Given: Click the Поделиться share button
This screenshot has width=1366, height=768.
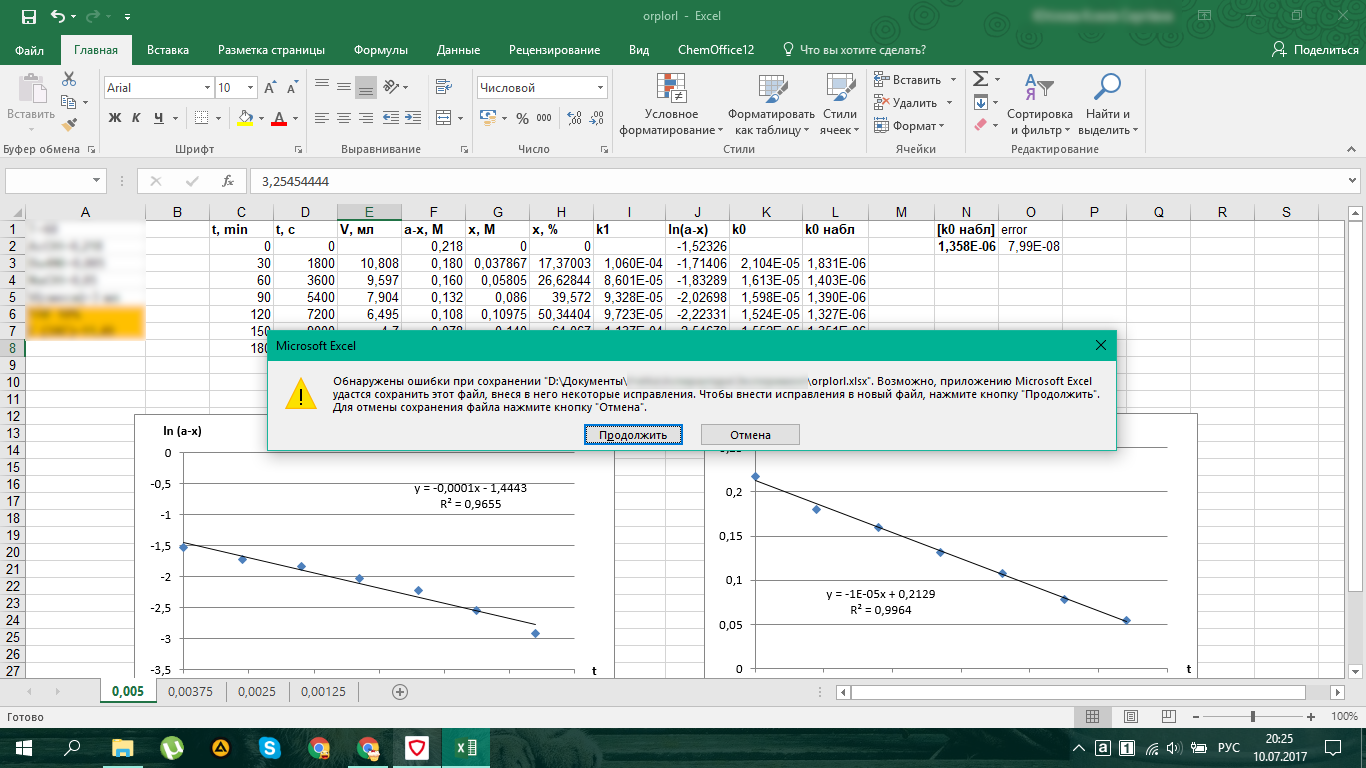Looking at the screenshot, I should [x=1315, y=49].
